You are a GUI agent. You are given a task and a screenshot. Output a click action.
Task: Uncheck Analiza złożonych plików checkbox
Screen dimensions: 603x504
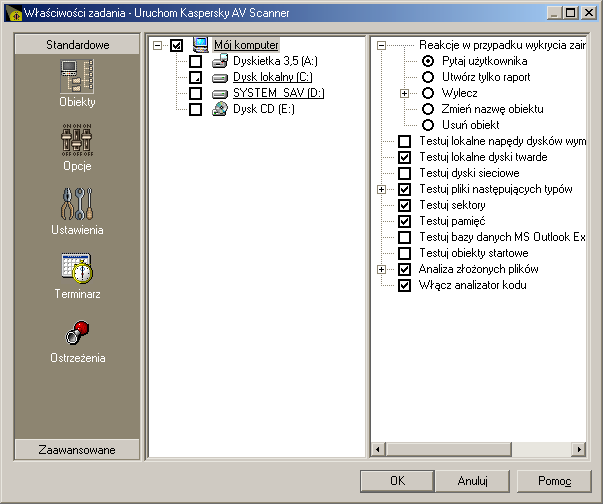tap(404, 269)
